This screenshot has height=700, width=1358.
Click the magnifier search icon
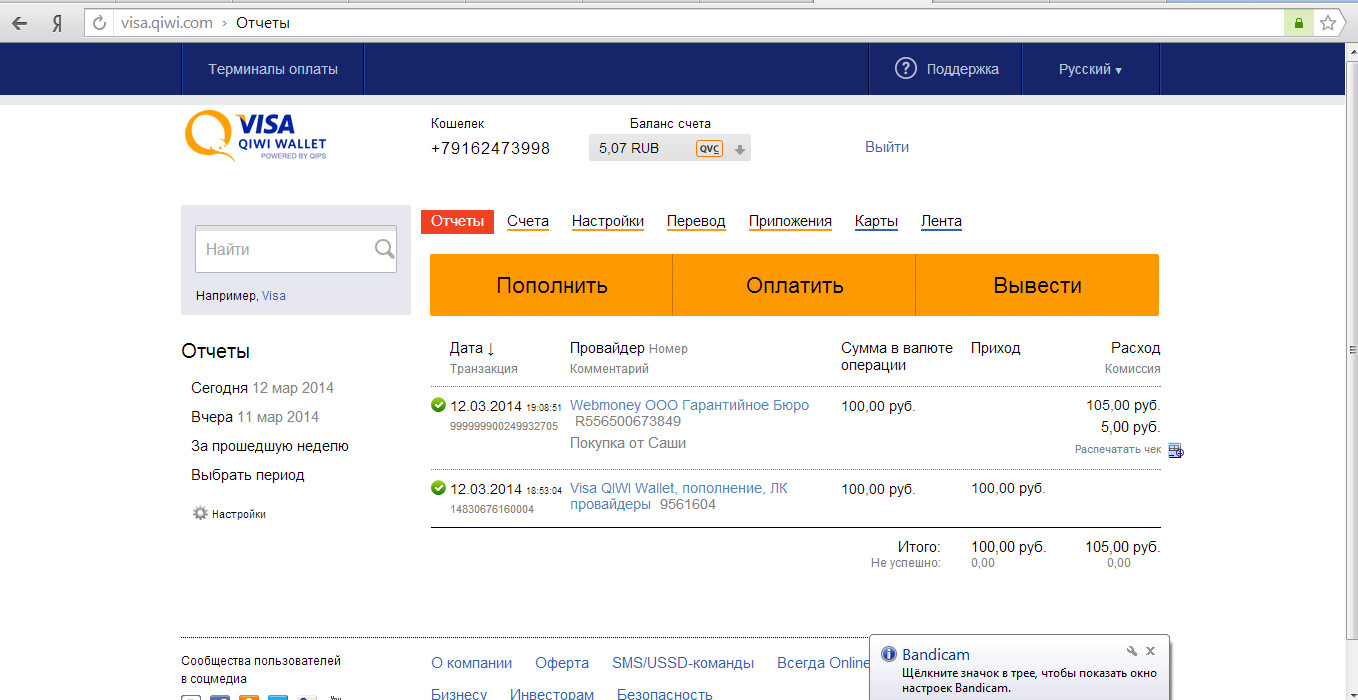point(384,249)
